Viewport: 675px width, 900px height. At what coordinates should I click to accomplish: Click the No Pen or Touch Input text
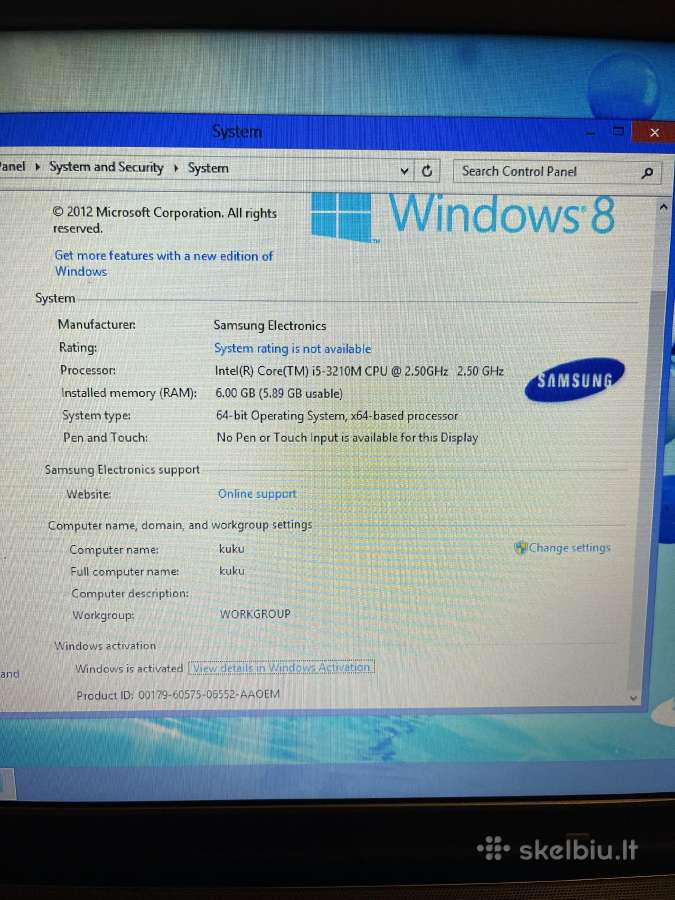pyautogui.click(x=347, y=437)
